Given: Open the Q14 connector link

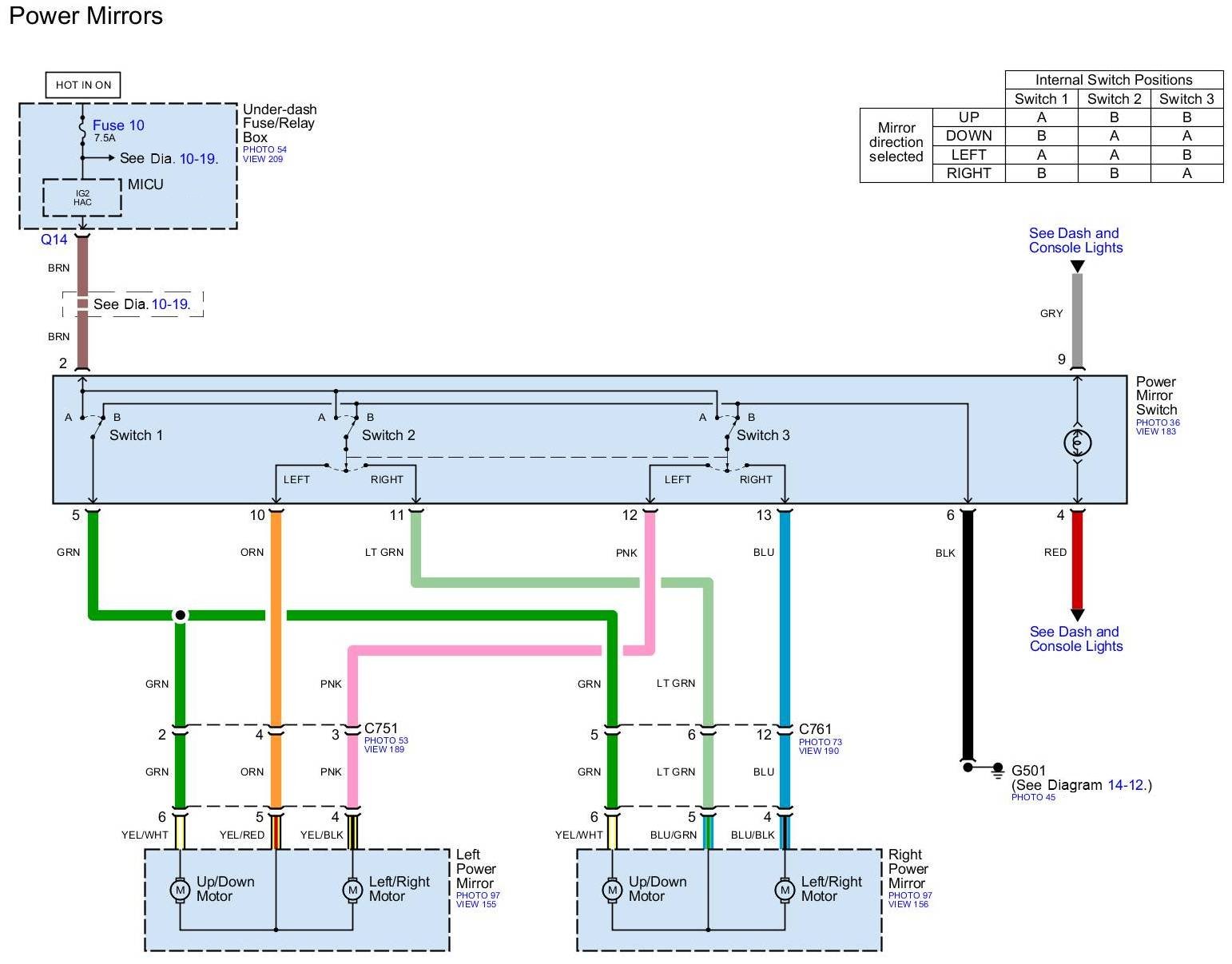Looking at the screenshot, I should click(54, 240).
